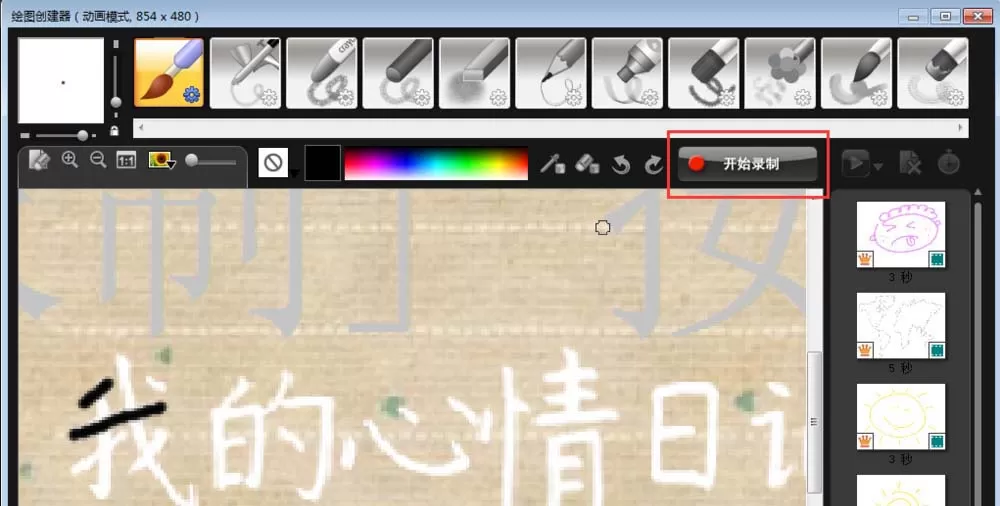
Task: Select the watercolor brush tool
Action: (x=857, y=72)
